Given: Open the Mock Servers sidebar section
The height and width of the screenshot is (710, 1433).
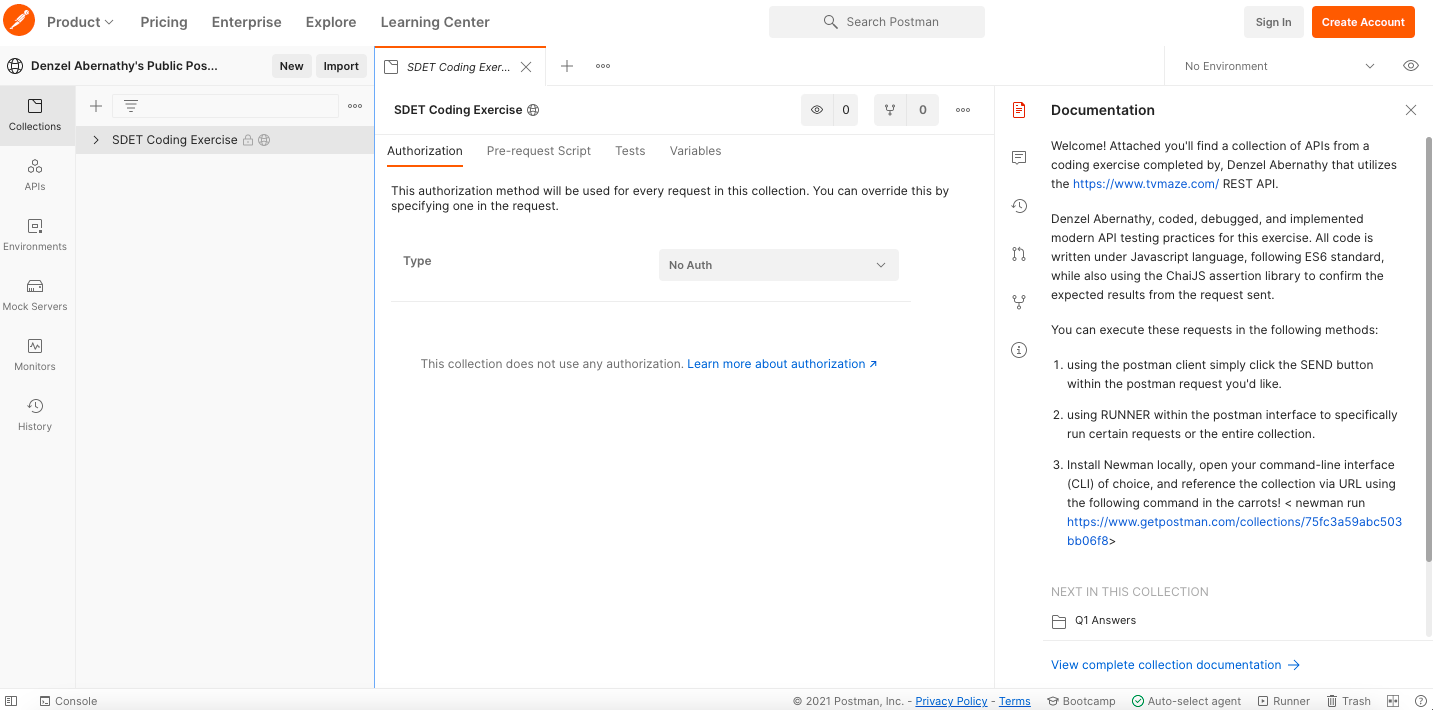Looking at the screenshot, I should pyautogui.click(x=36, y=295).
